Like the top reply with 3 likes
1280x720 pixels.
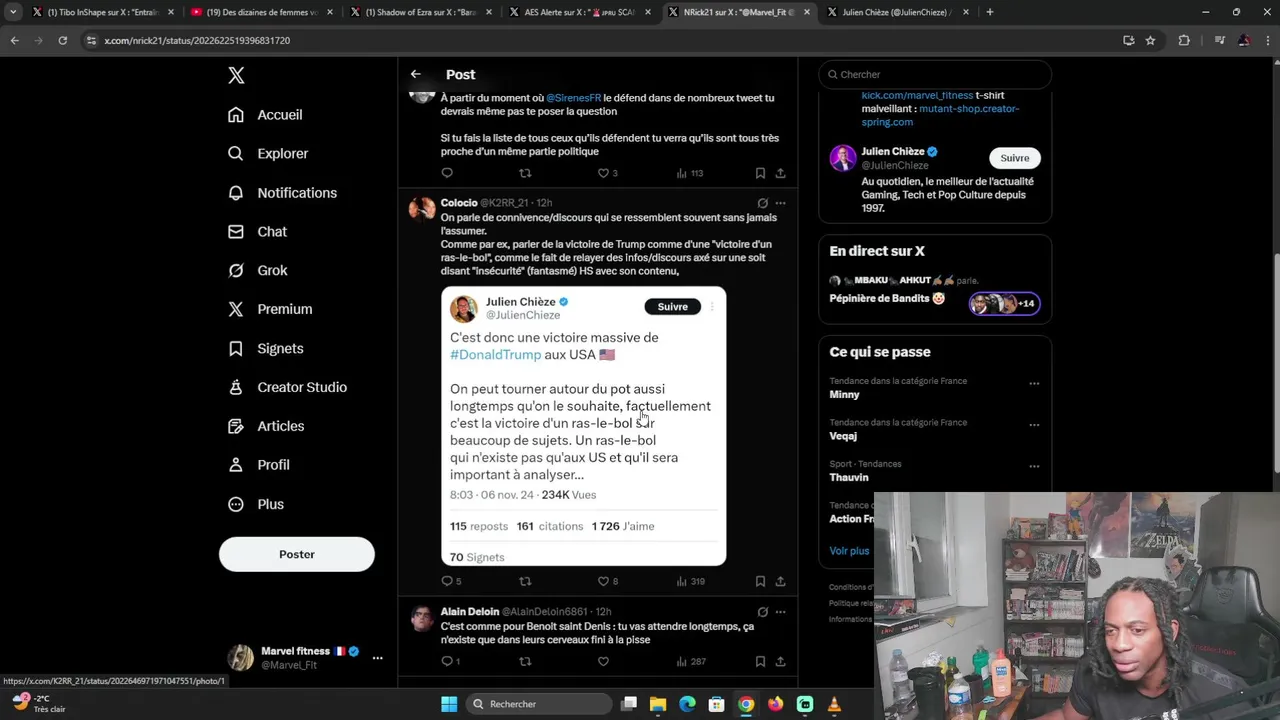tap(603, 173)
